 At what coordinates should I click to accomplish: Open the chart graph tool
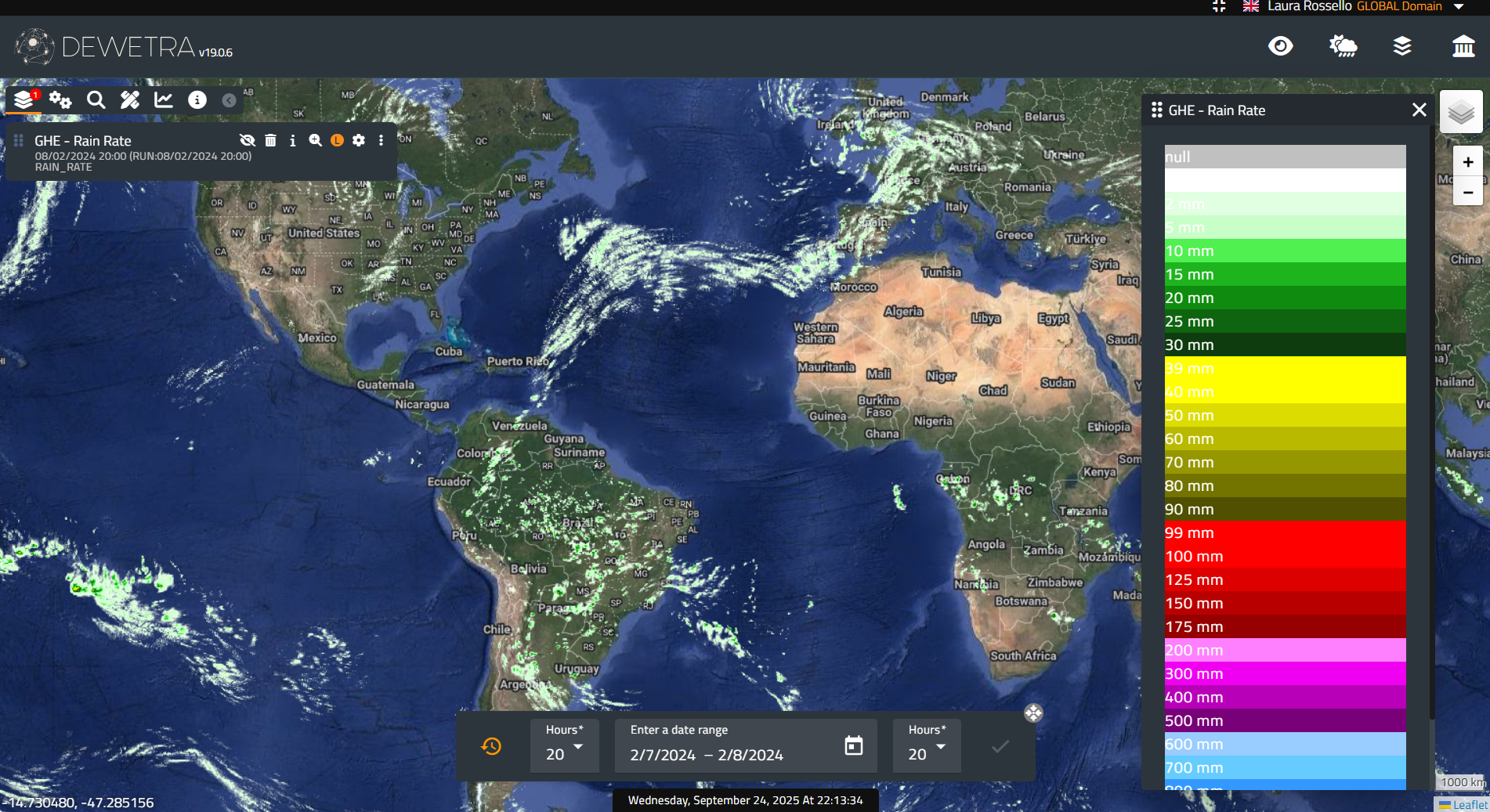pos(164,100)
